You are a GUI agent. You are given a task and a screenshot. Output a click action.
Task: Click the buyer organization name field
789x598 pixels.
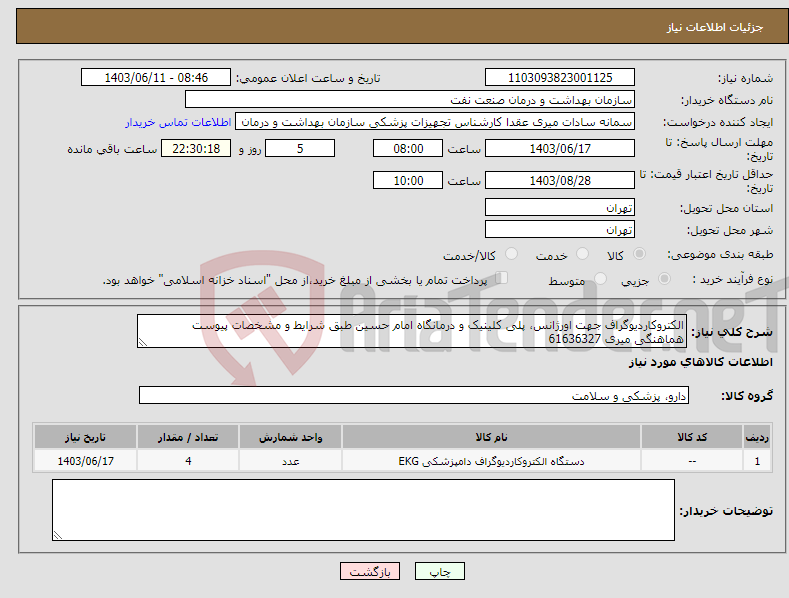(410, 99)
